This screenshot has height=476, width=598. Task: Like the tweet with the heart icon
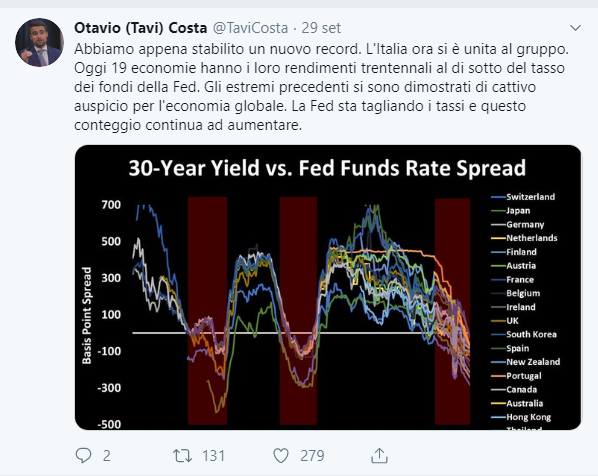pos(281,456)
